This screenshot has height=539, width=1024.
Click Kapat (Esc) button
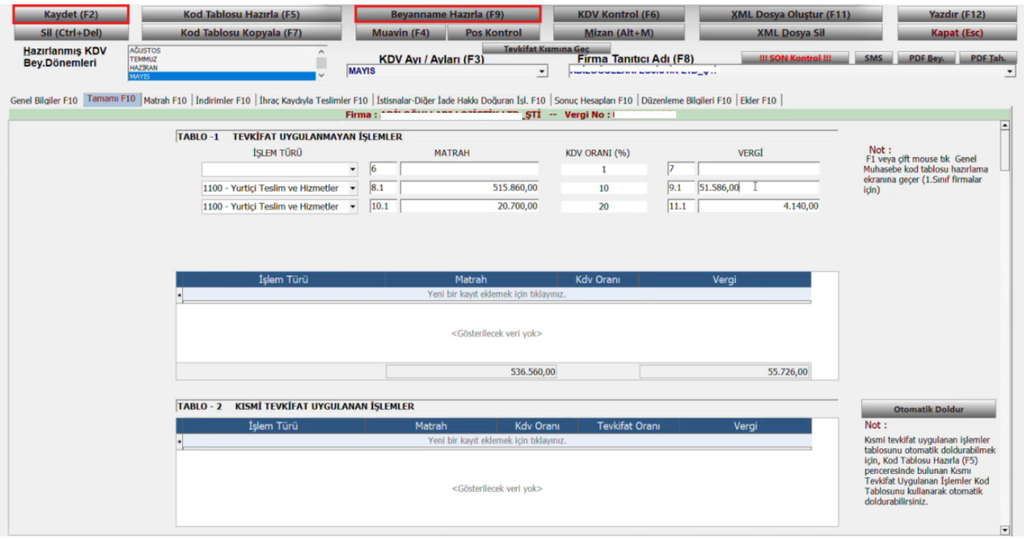(x=956, y=33)
